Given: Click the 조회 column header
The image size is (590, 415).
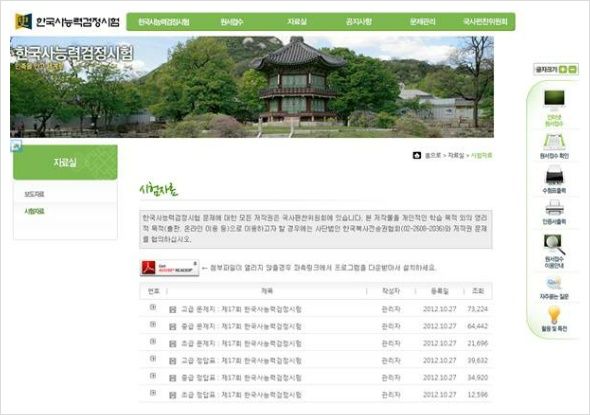Looking at the screenshot, I should pyautogui.click(x=478, y=291).
